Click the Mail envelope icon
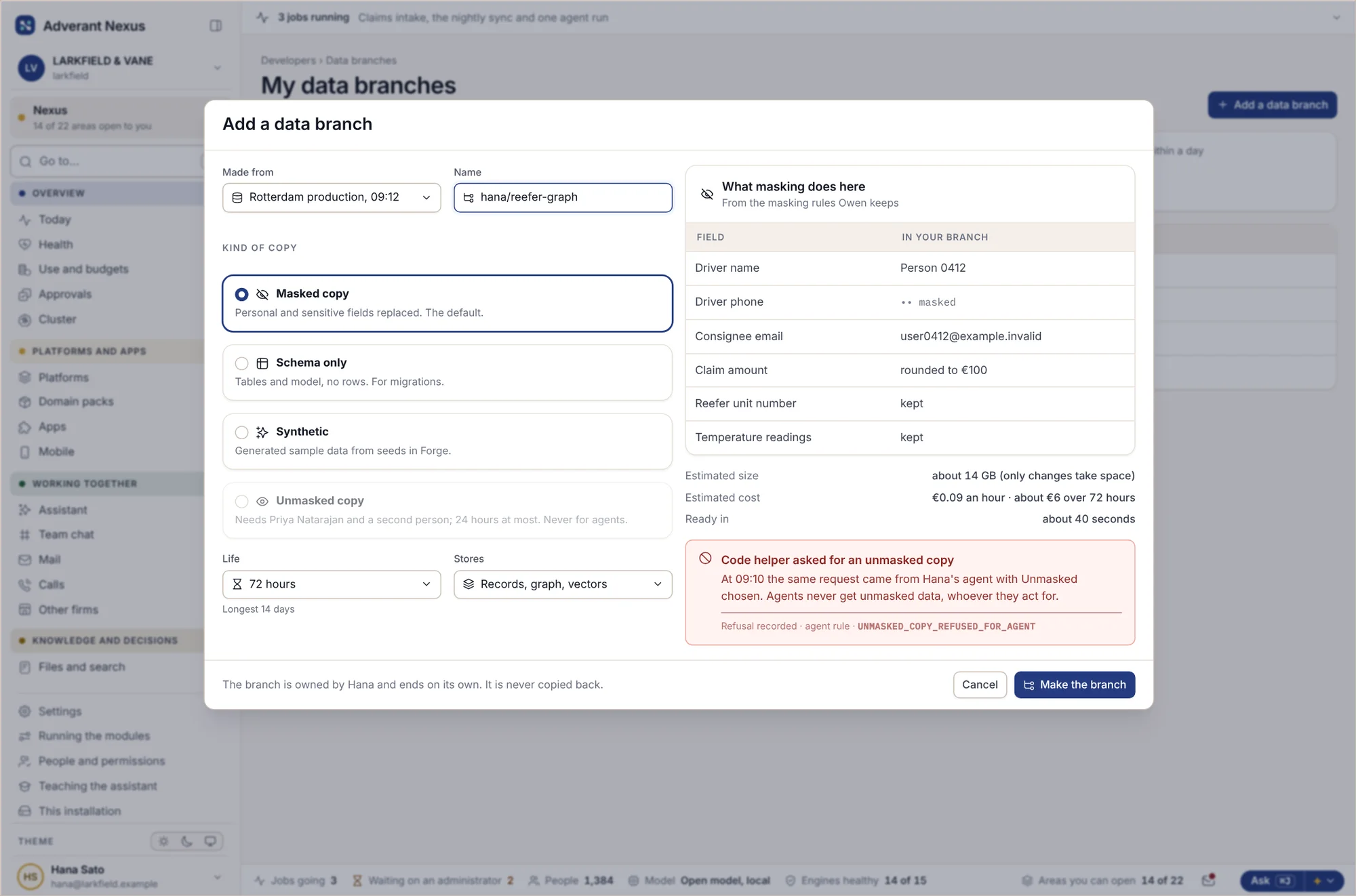Image resolution: width=1356 pixels, height=896 pixels. 25,560
